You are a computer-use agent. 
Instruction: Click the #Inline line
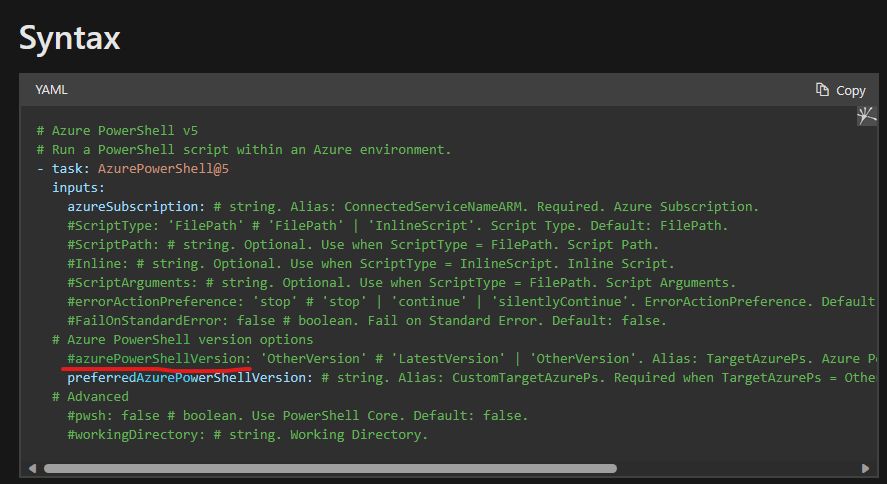tap(371, 263)
